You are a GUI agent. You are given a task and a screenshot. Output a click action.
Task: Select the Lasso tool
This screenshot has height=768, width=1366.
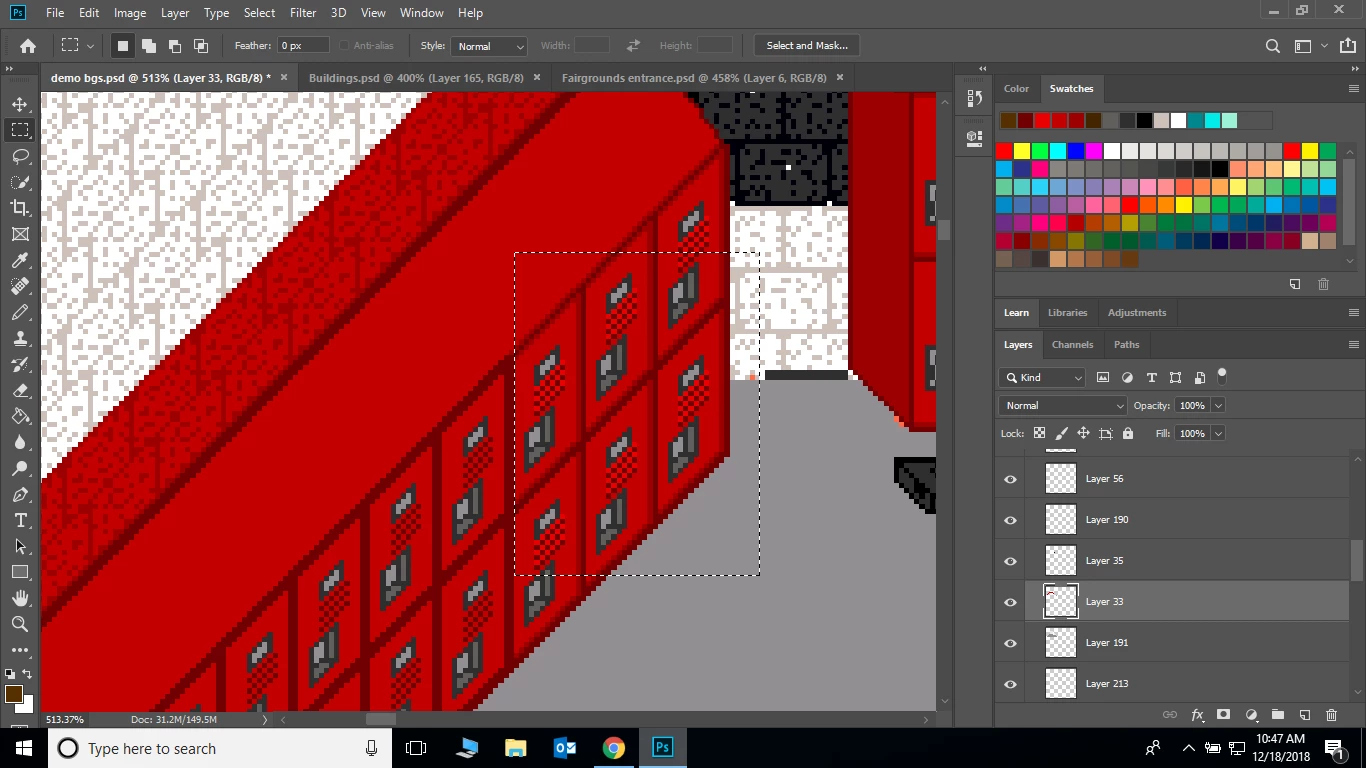[20, 156]
